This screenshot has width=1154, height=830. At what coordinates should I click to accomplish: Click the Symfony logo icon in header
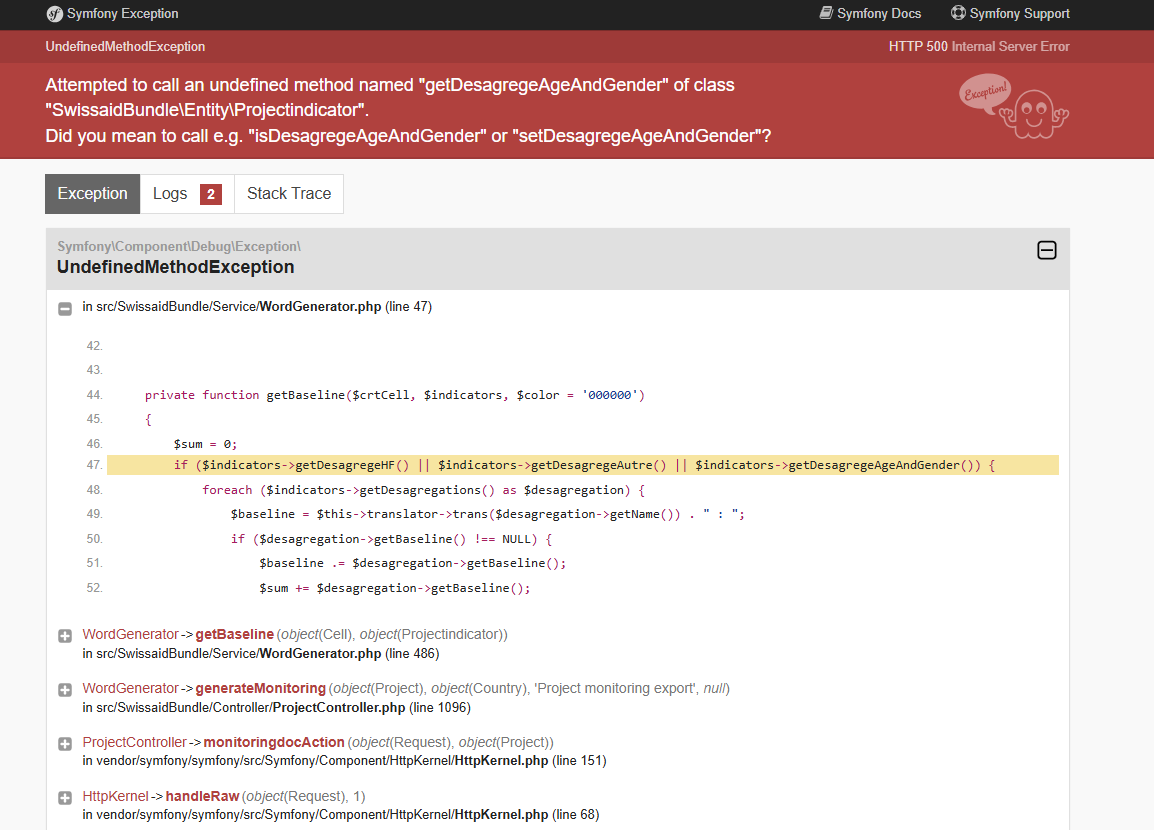[54, 14]
